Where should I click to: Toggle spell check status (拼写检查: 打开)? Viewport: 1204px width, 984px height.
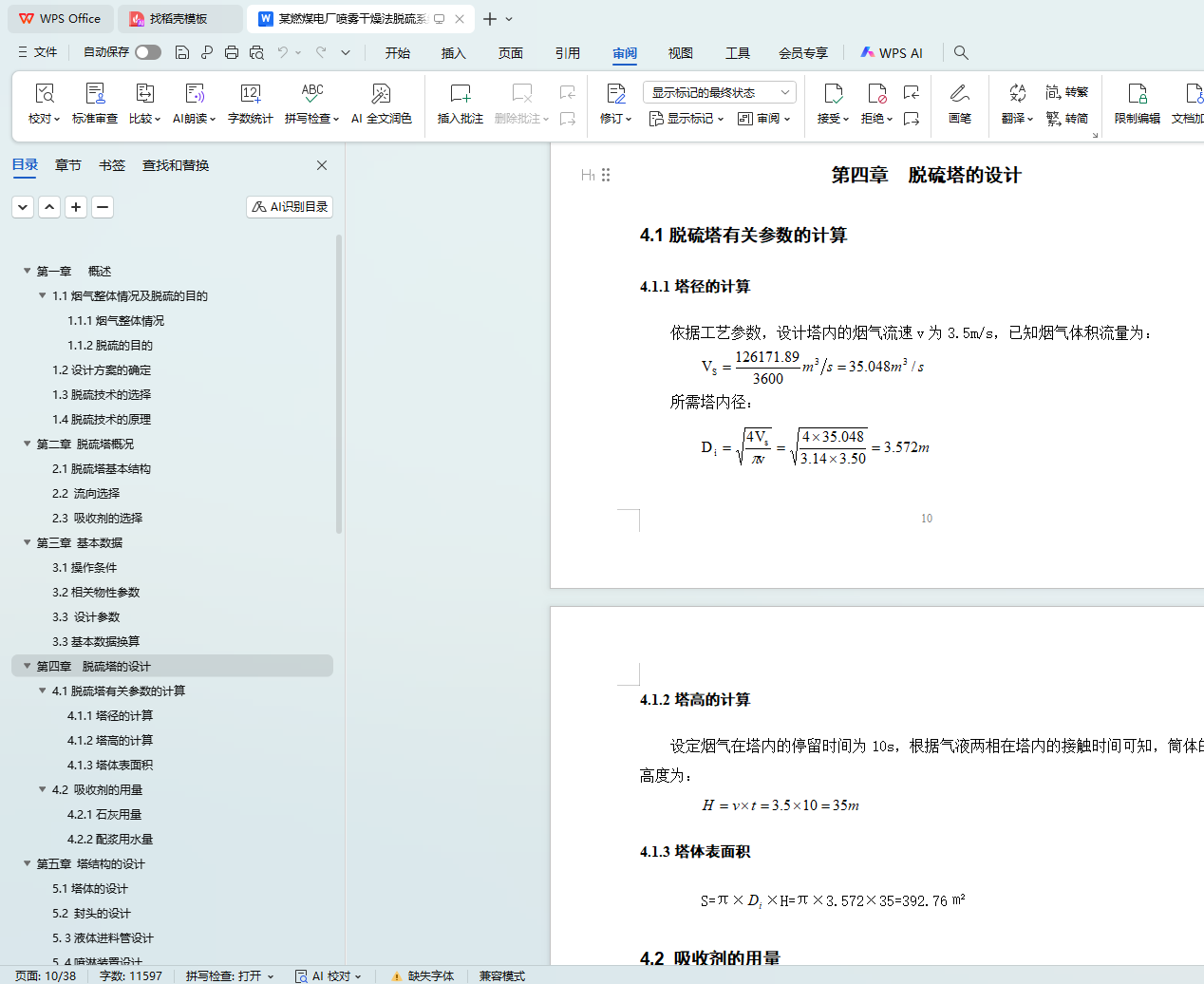[x=229, y=975]
